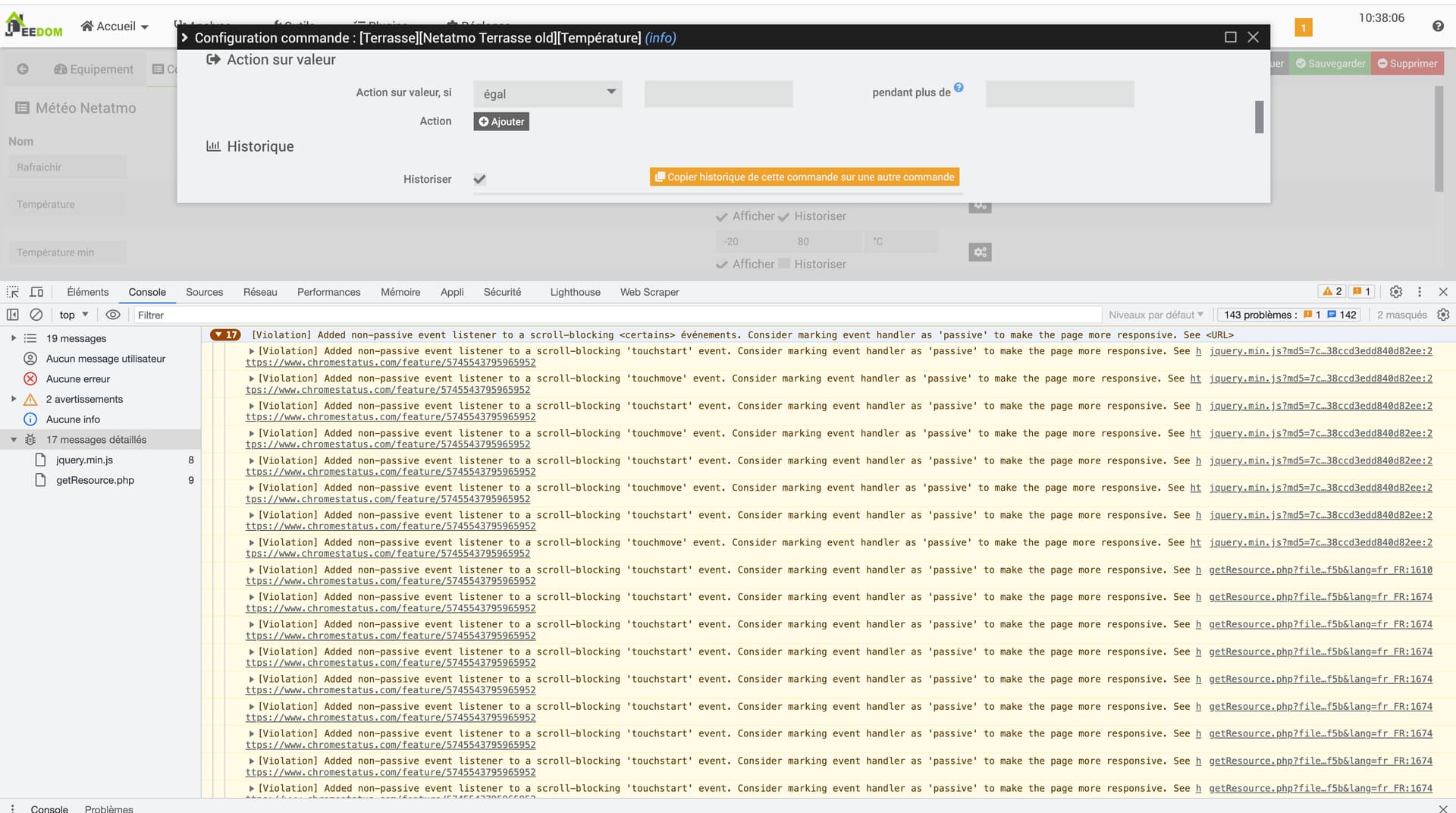The width and height of the screenshot is (1456, 813).
Task: Click the Température min name field
Action: pos(67,253)
